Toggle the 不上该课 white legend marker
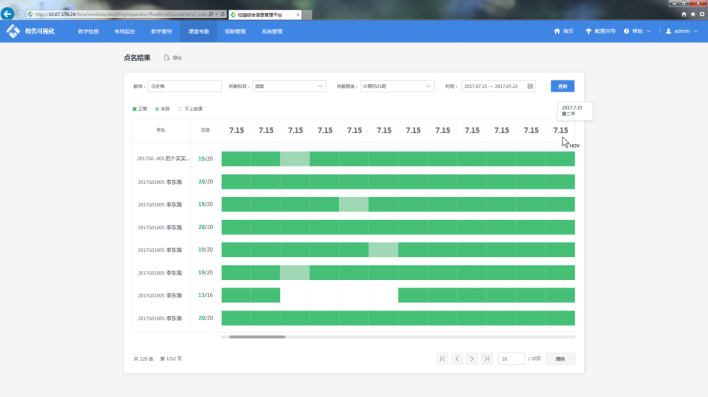The width and height of the screenshot is (708, 397). [180, 109]
